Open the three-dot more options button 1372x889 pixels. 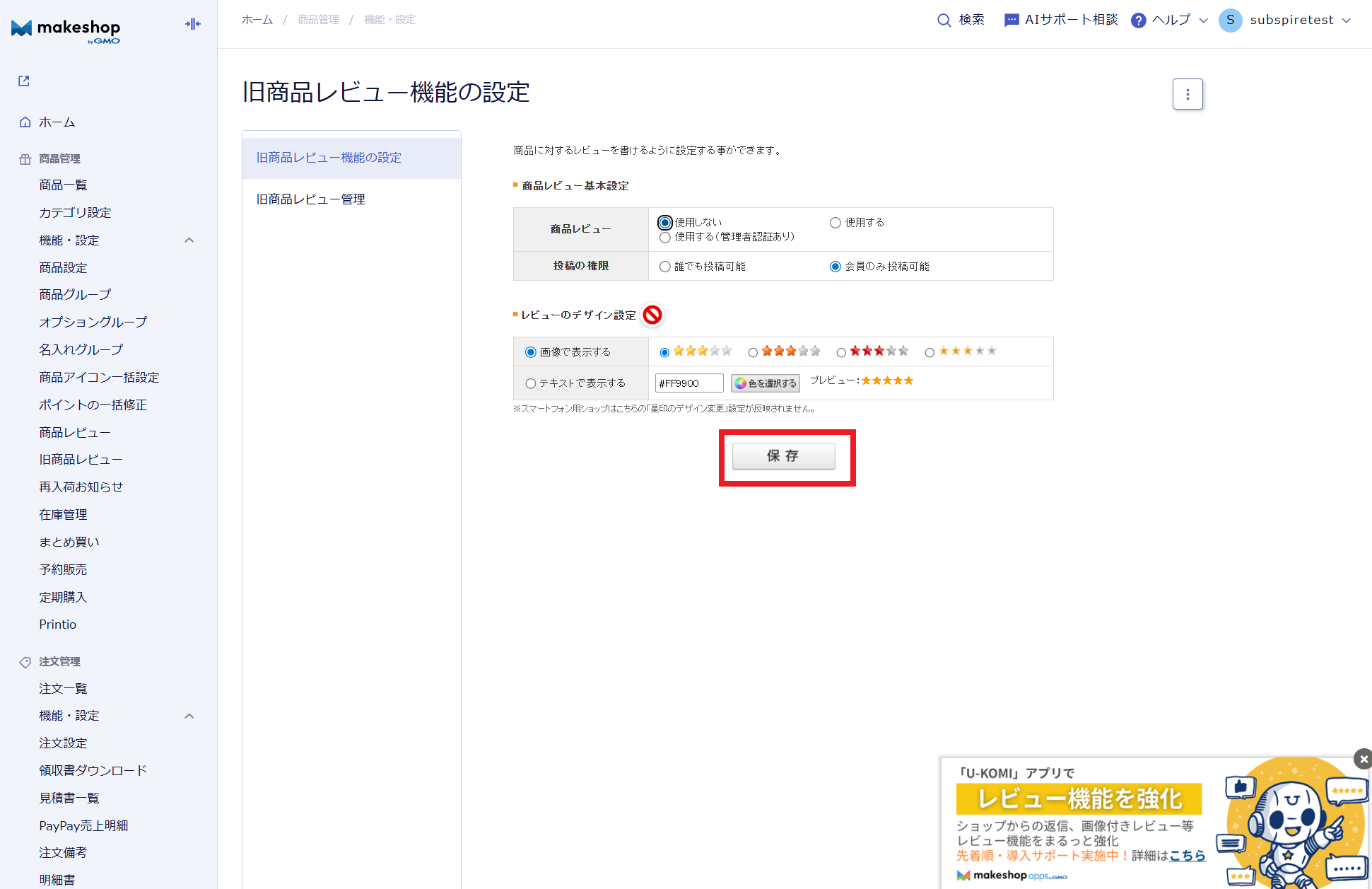[x=1188, y=94]
